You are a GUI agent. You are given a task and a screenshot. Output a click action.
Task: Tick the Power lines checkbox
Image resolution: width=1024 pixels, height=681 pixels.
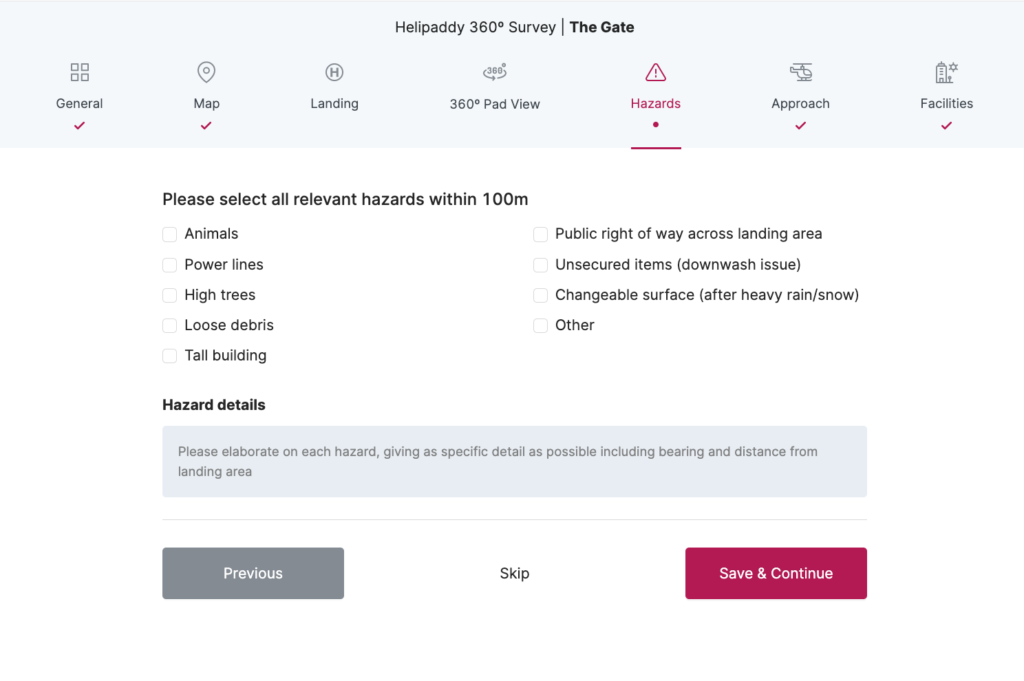coord(170,265)
